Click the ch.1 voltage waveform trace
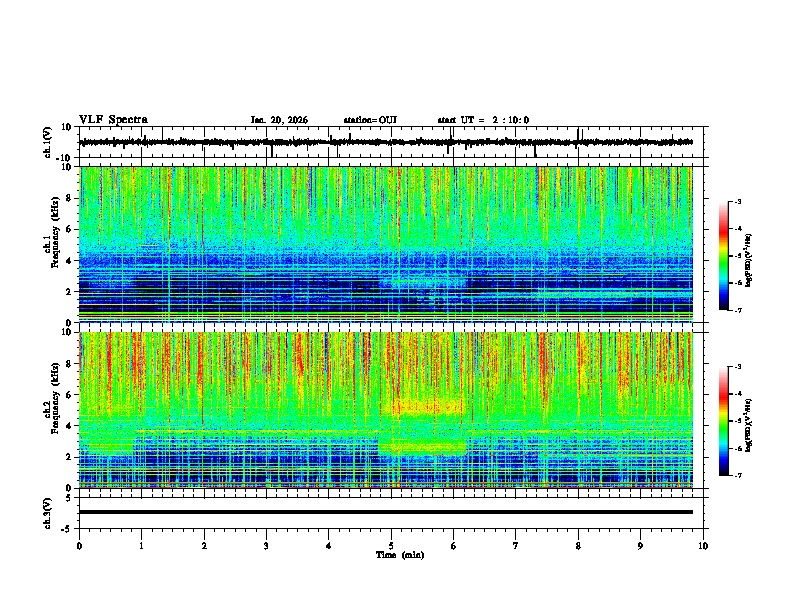The height and width of the screenshot is (612, 792). coord(386,142)
